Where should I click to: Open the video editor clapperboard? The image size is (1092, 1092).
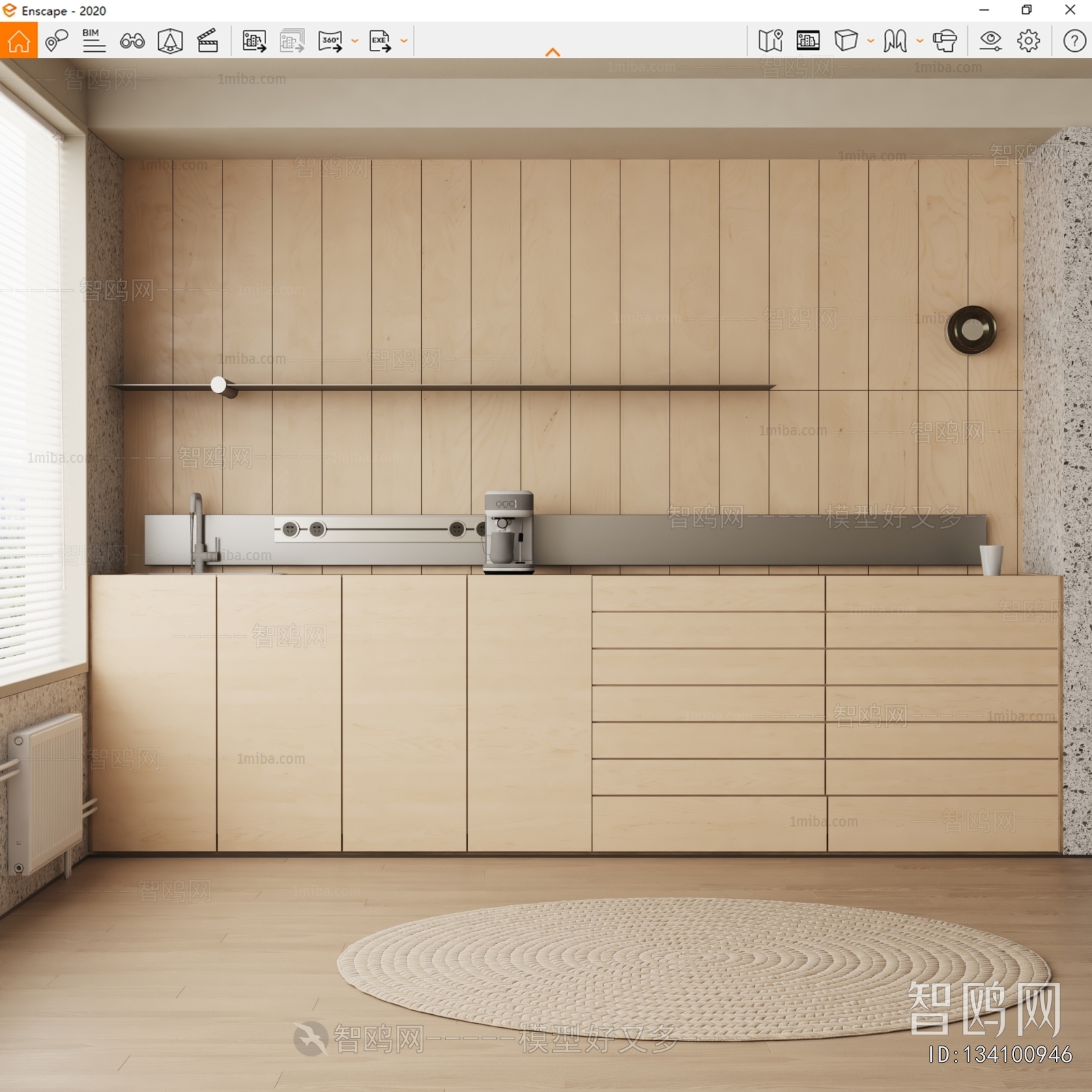(x=207, y=41)
